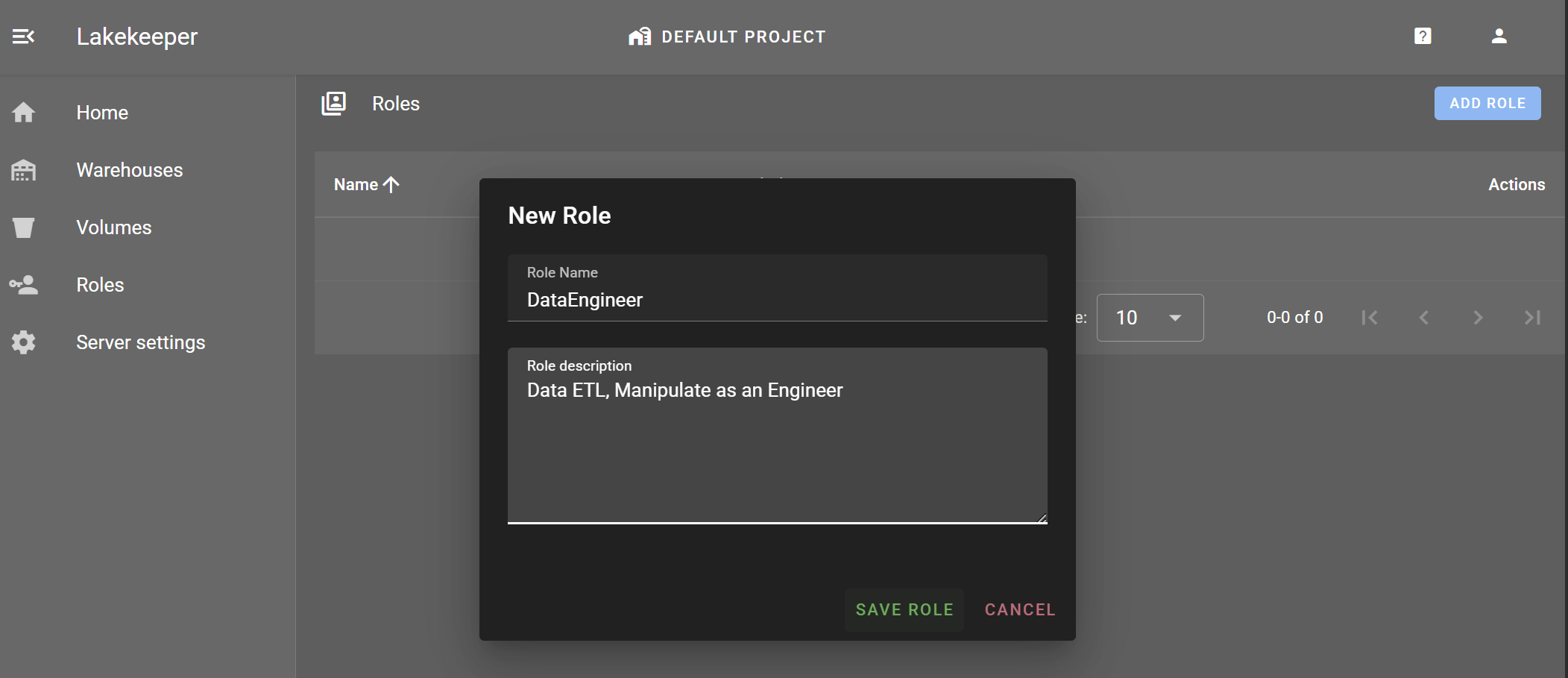Open Server settings menu item
This screenshot has height=678, width=1568.
point(140,342)
